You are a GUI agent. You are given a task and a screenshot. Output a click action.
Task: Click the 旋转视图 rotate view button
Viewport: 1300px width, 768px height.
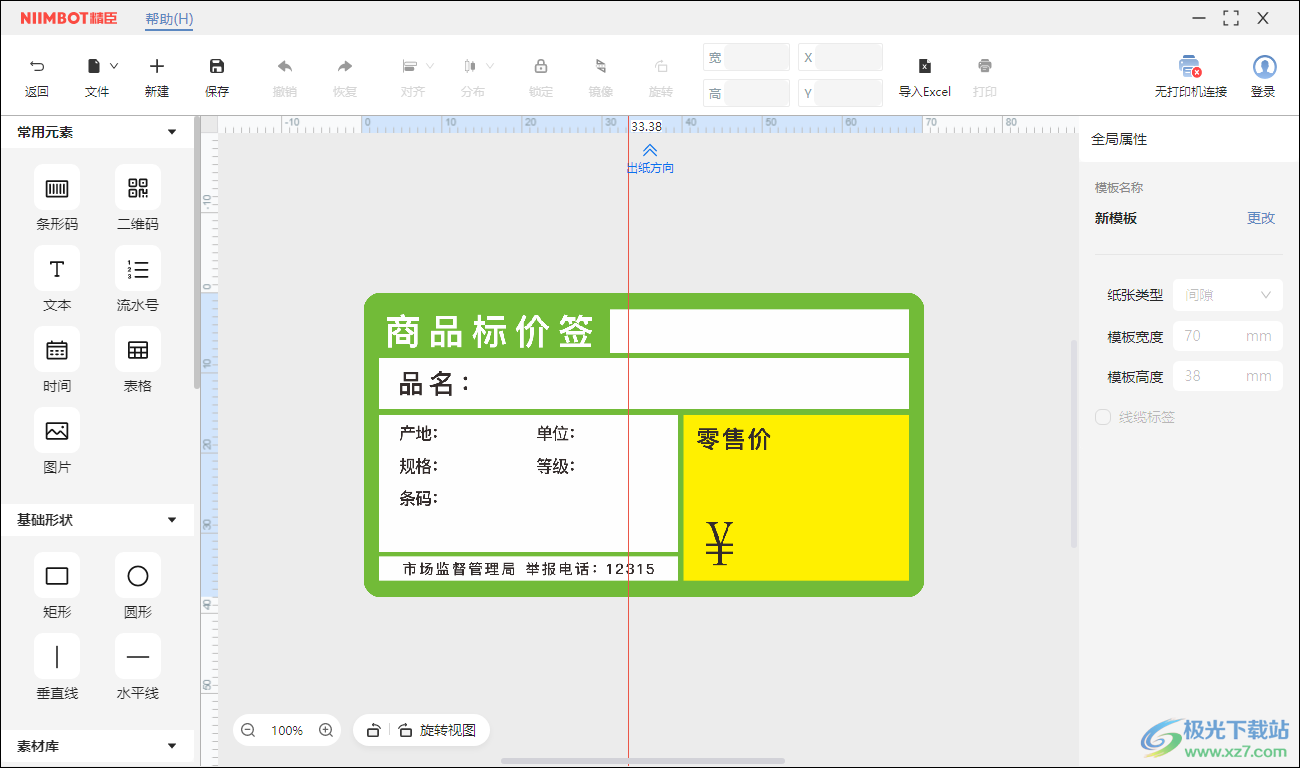point(437,730)
